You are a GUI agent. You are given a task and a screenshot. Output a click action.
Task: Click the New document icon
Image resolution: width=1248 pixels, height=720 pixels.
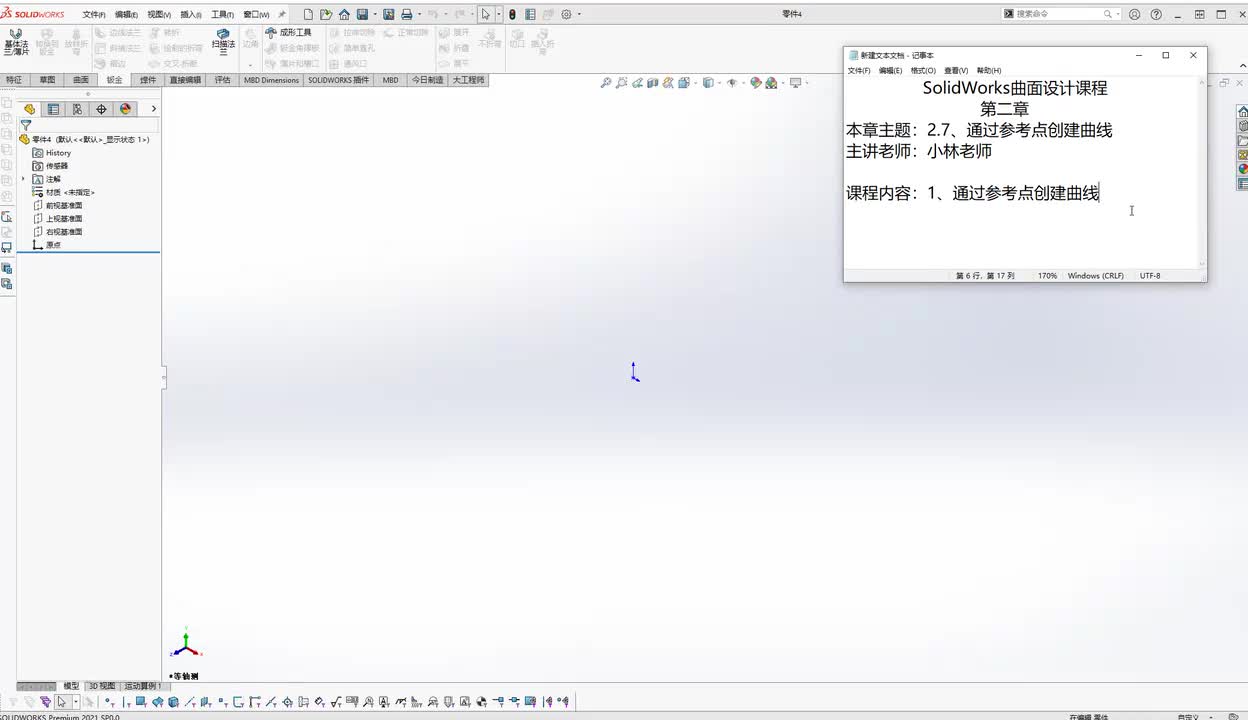pos(308,15)
